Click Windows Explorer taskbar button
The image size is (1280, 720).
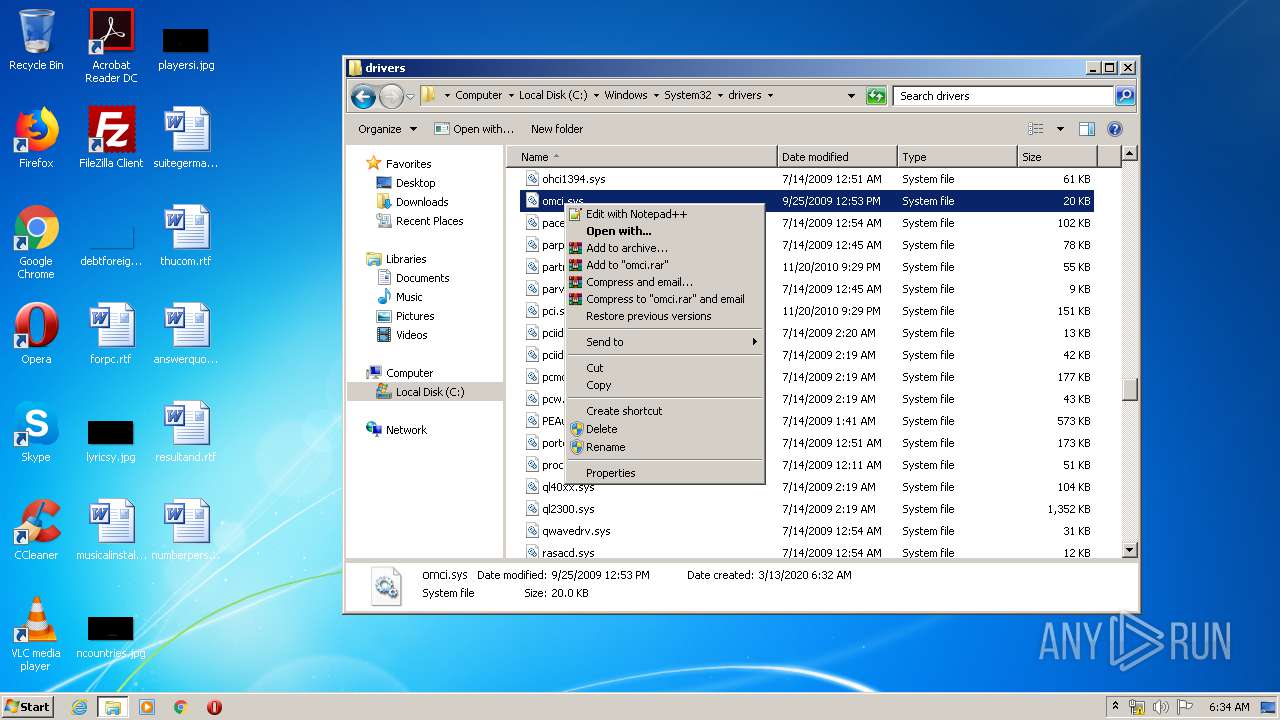(x=113, y=707)
